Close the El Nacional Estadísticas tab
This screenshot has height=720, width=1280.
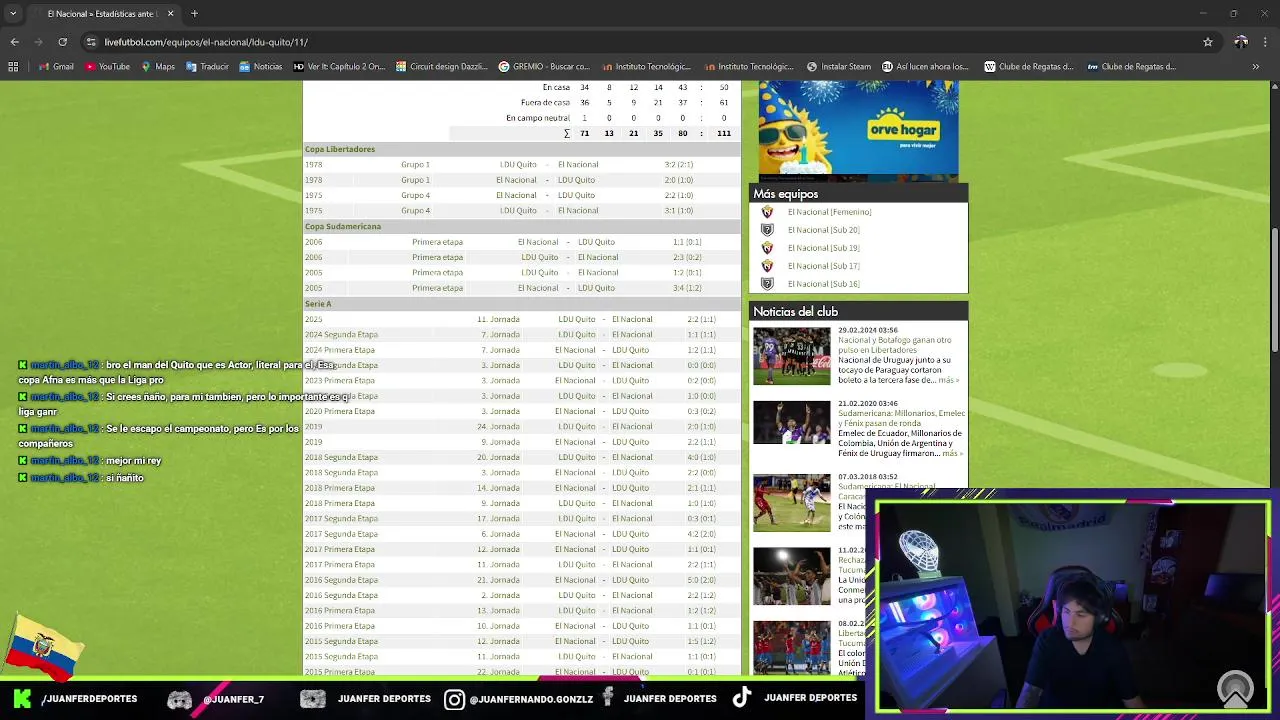pyautogui.click(x=170, y=14)
